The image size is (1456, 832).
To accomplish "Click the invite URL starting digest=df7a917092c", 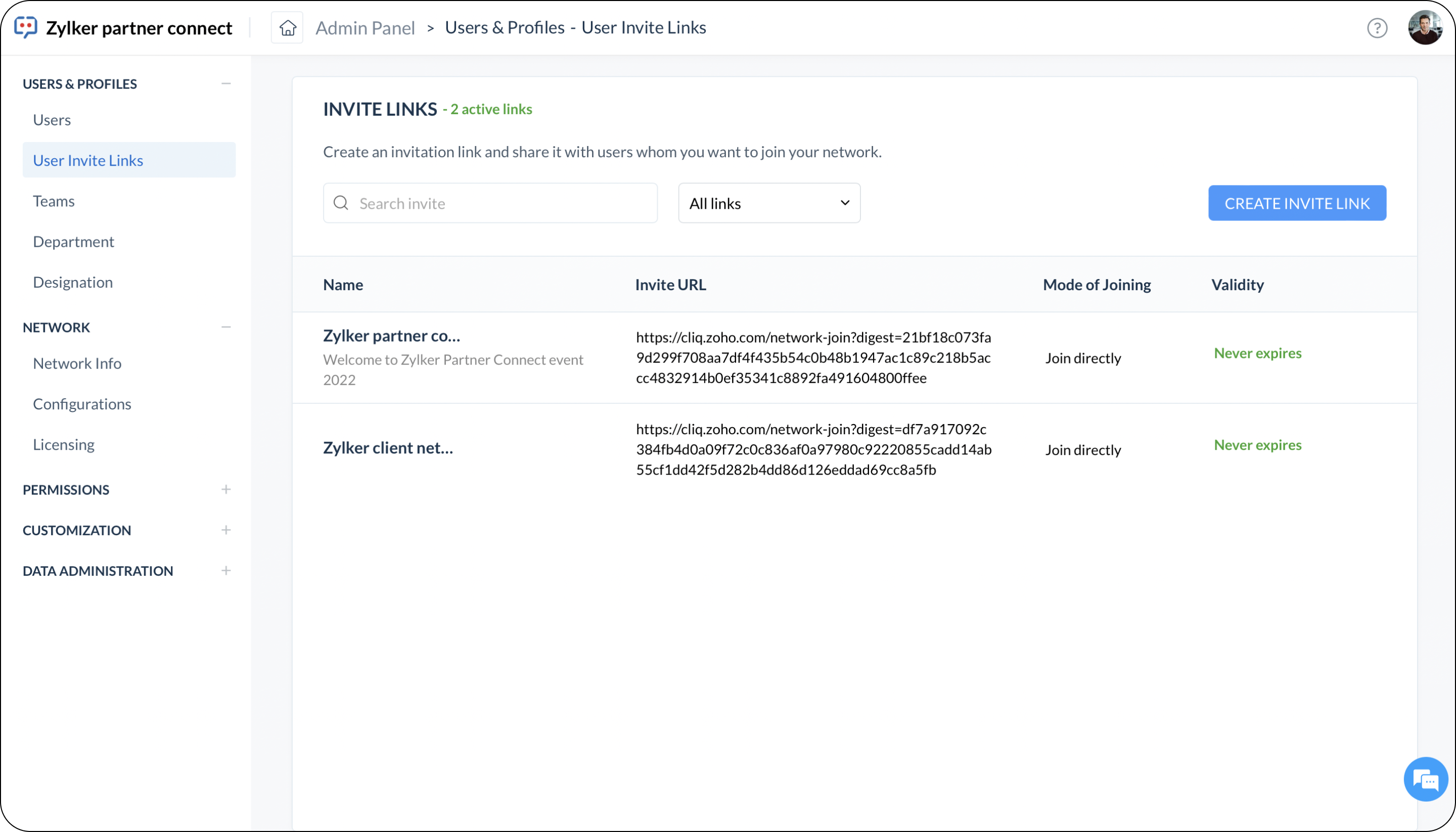I will [814, 450].
